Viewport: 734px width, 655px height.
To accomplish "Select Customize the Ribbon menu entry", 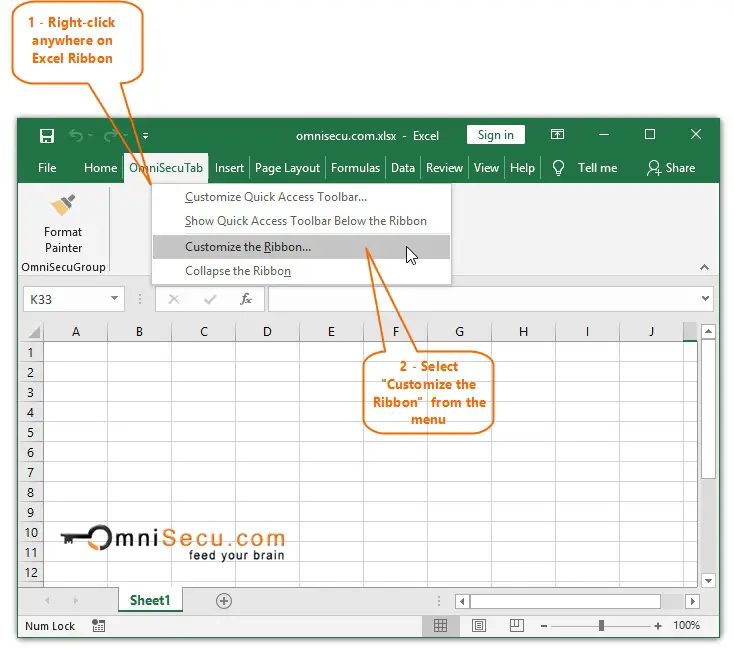I will [301, 247].
